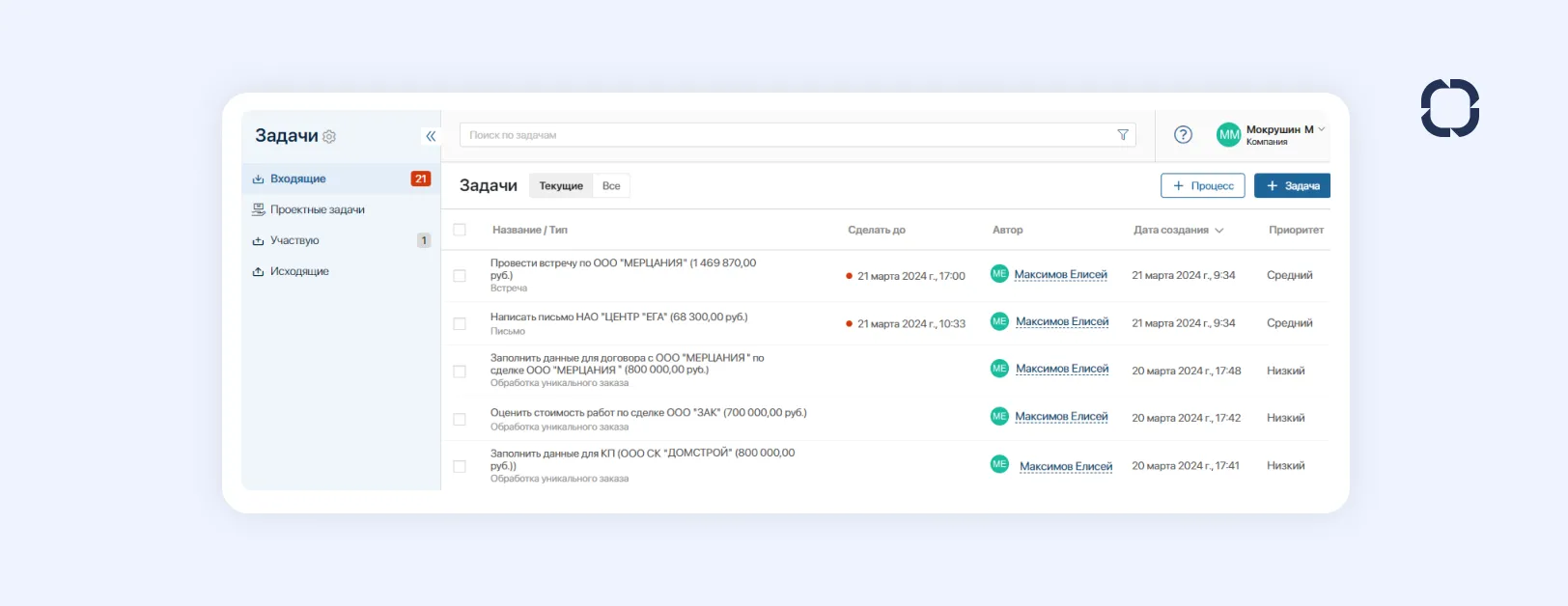Open author link Максимов Елисей in first row
This screenshot has height=606, width=1568.
[x=1060, y=275]
